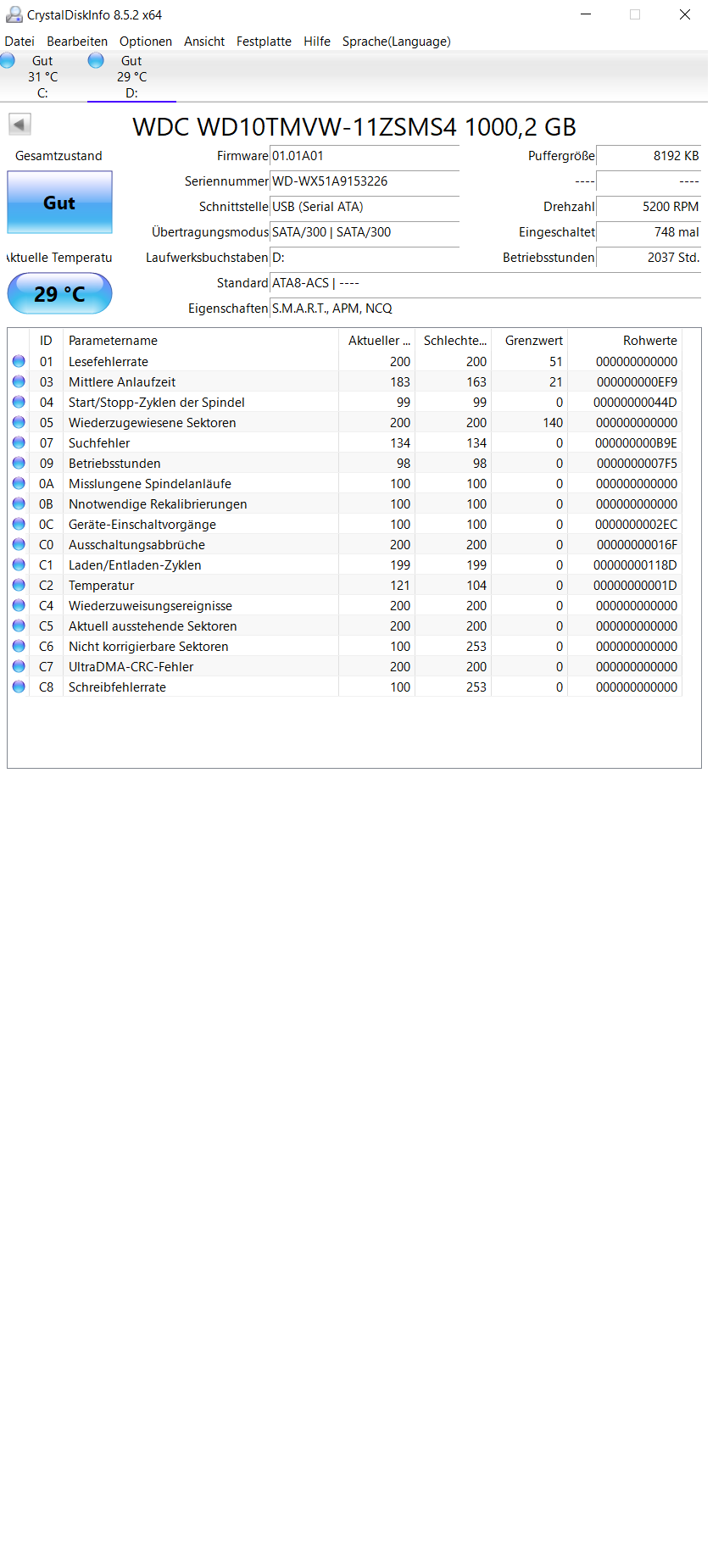Click raw value 00000000118D
Image resolution: width=724 pixels, height=1568 pixels.
pyautogui.click(x=635, y=565)
